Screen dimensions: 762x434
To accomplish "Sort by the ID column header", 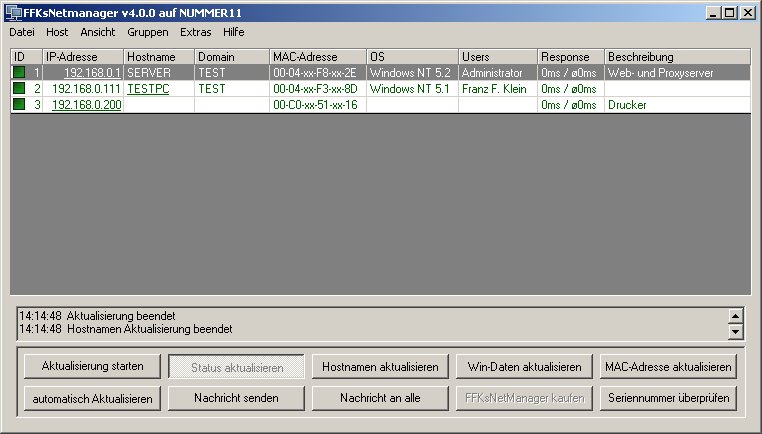I will coord(26,56).
